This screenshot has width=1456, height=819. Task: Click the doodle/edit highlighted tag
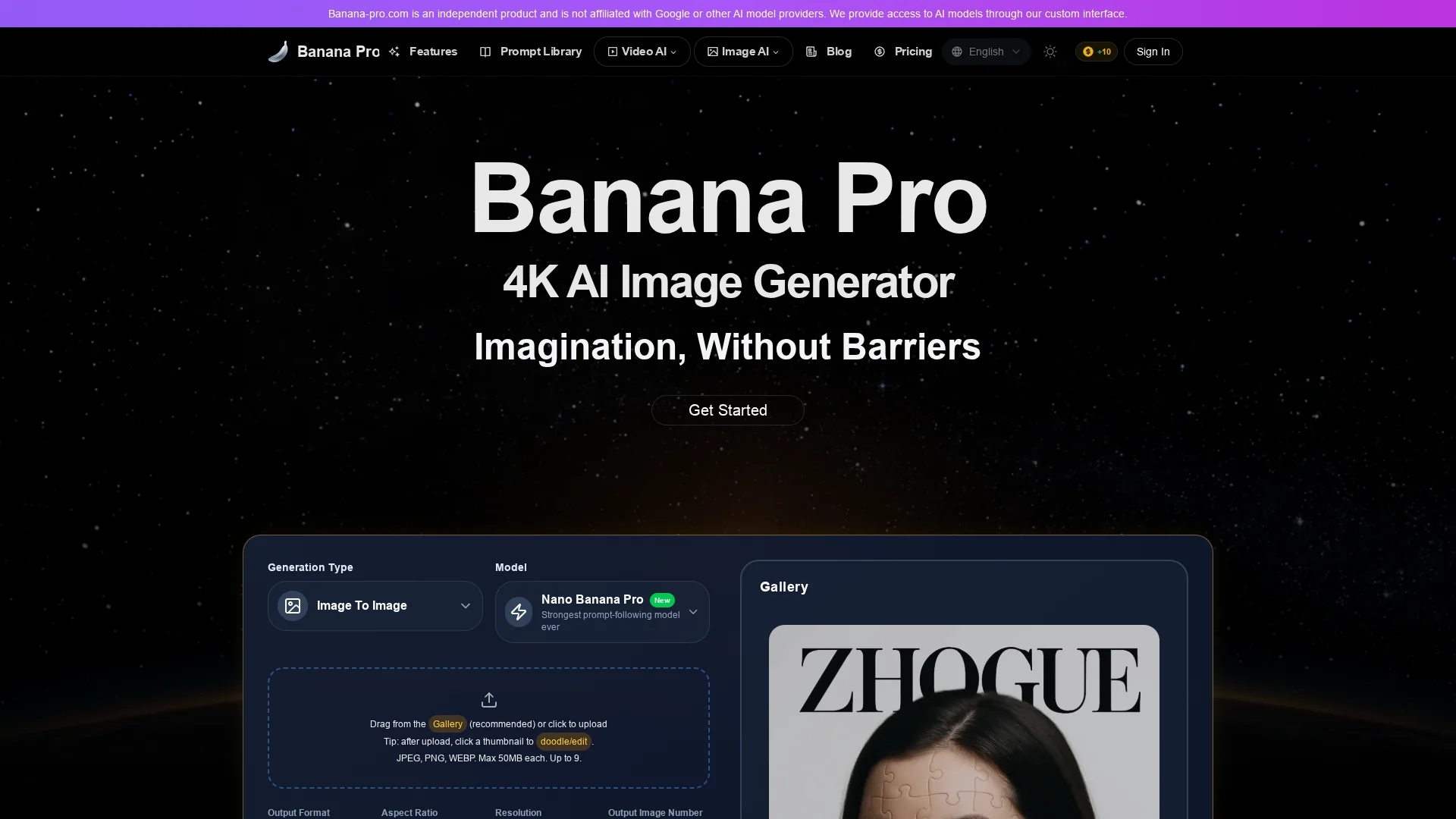point(563,742)
